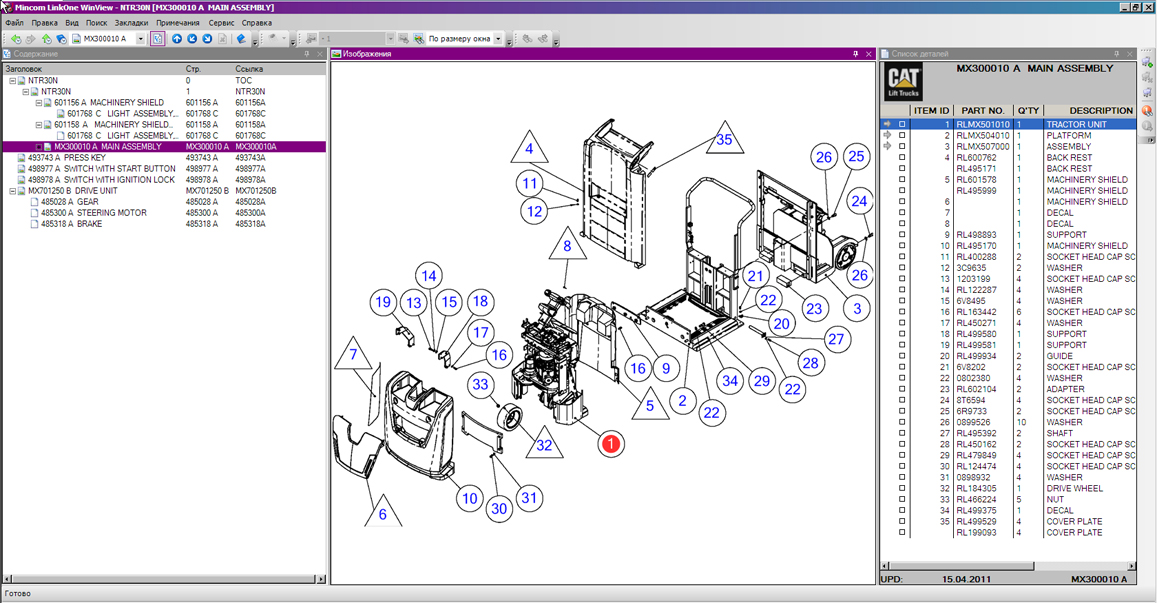The height and width of the screenshot is (603, 1157).
Task: Select checkbox next to item 9 SUPPORT
Action: click(902, 235)
